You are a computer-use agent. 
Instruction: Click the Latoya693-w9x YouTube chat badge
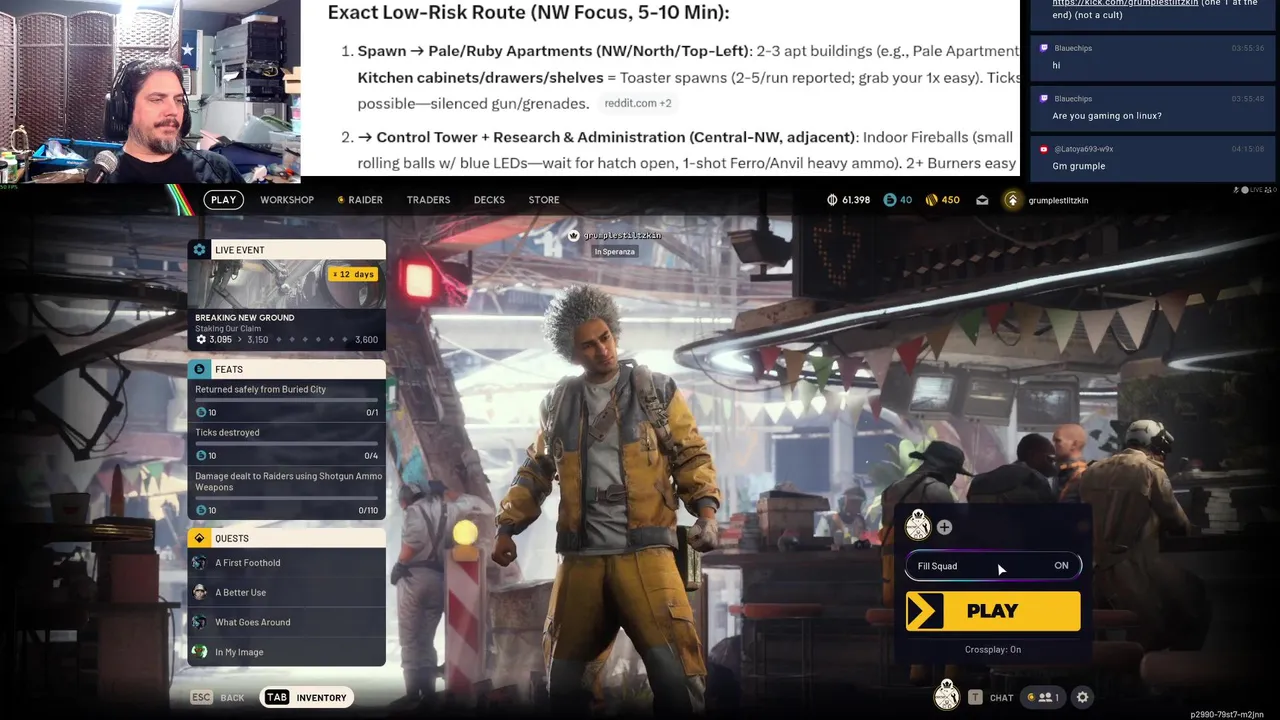tap(1044, 149)
